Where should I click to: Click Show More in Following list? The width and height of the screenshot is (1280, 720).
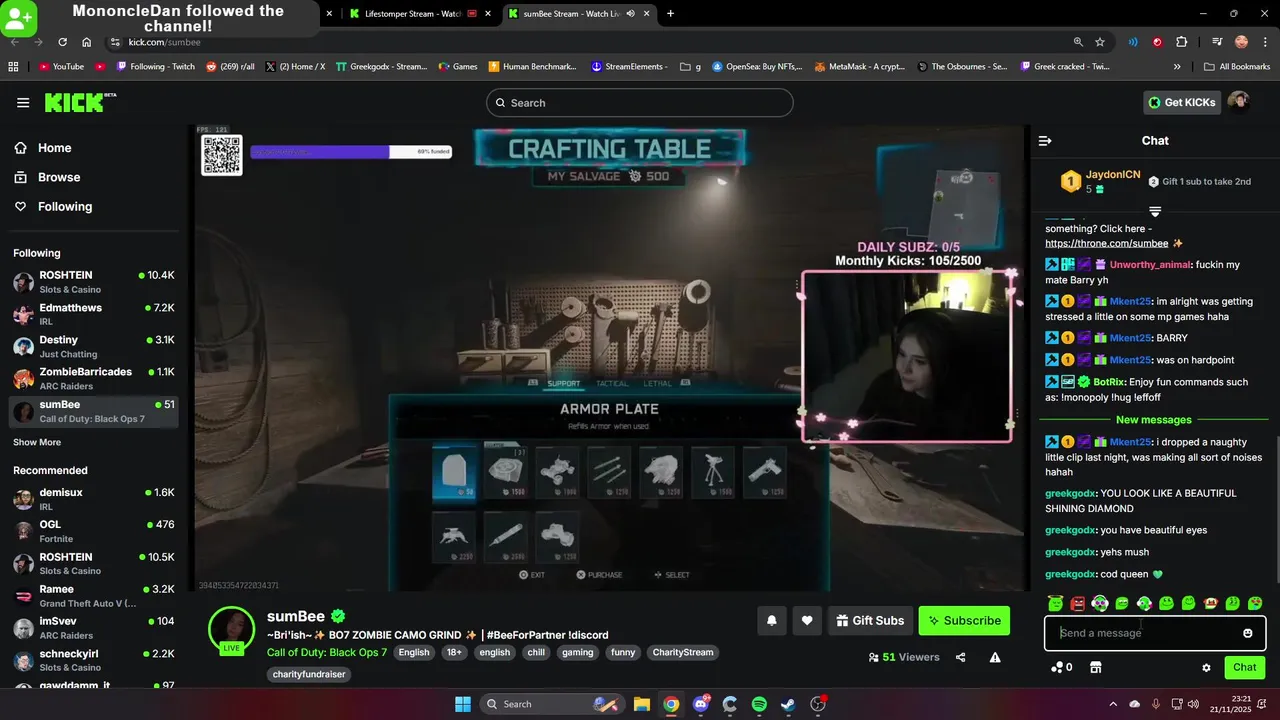tap(37, 442)
